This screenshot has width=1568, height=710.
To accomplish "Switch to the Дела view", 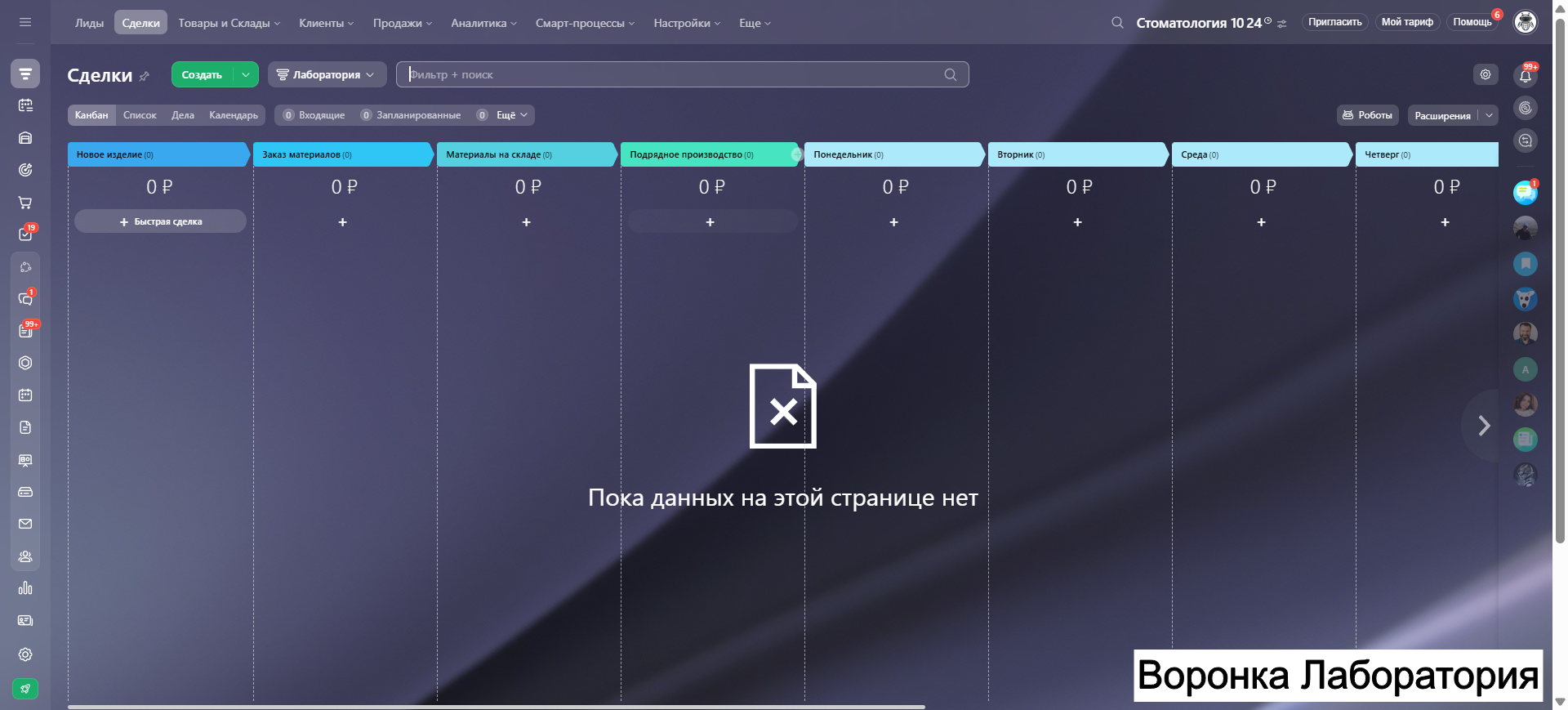I will click(x=183, y=115).
